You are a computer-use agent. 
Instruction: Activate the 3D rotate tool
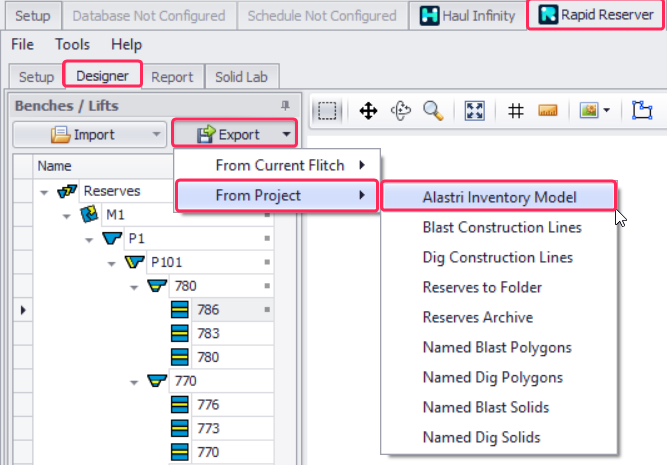(x=401, y=111)
